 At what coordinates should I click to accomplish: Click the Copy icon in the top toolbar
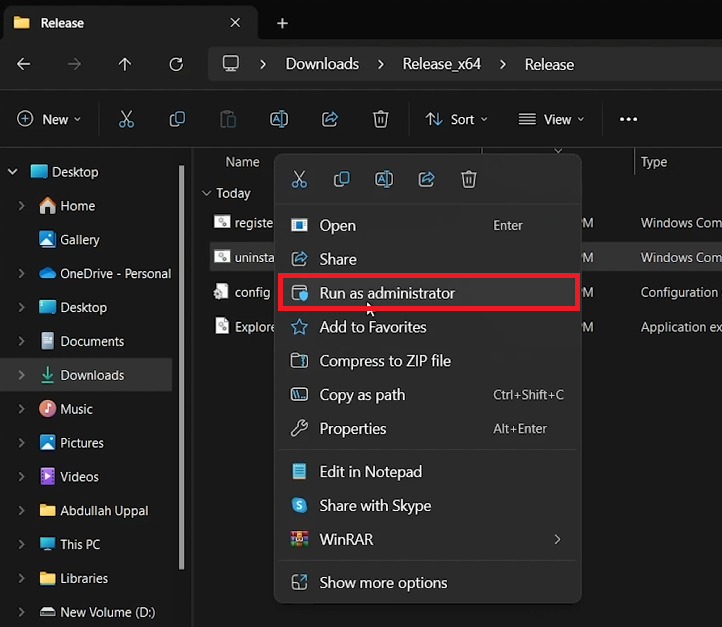[x=177, y=119]
